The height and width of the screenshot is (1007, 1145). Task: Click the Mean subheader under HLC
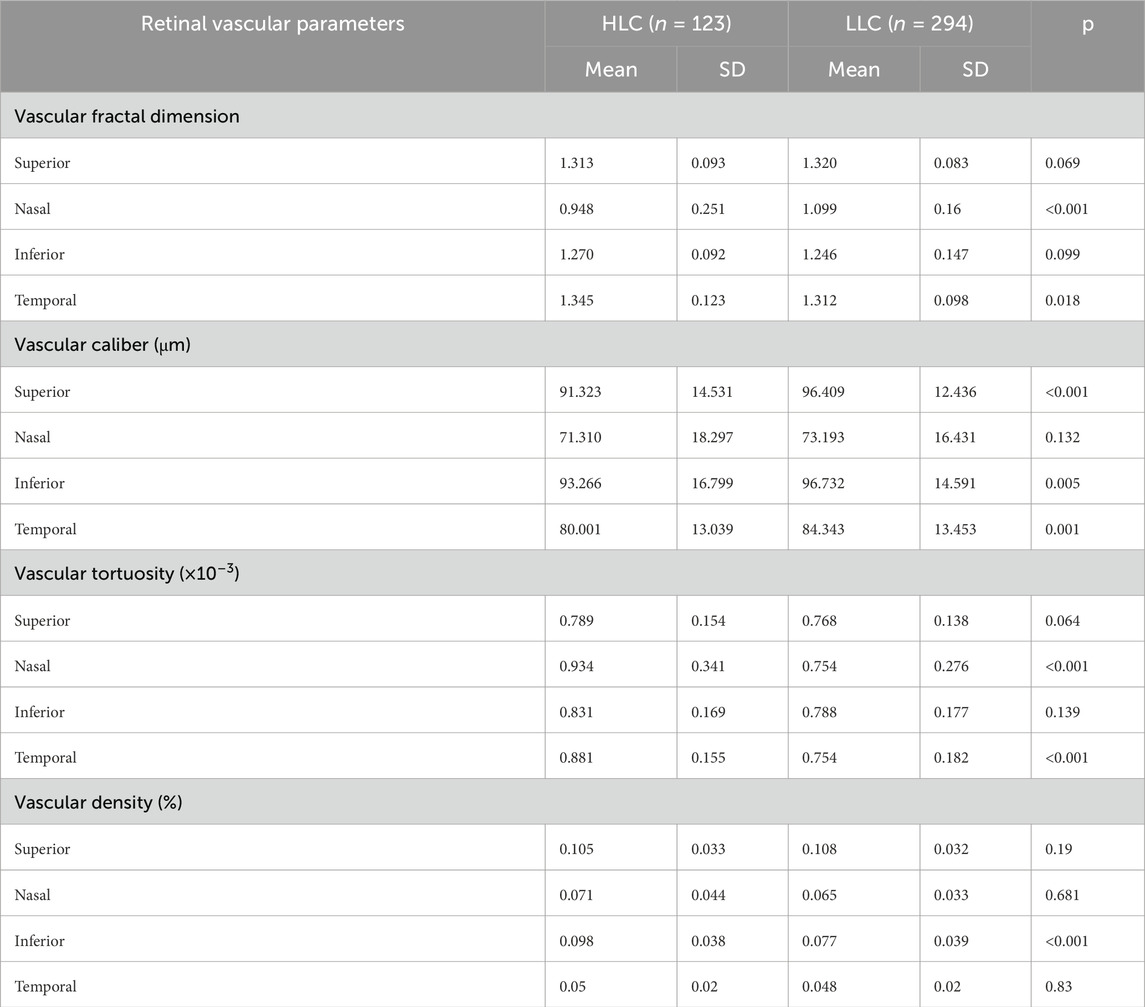pos(611,70)
